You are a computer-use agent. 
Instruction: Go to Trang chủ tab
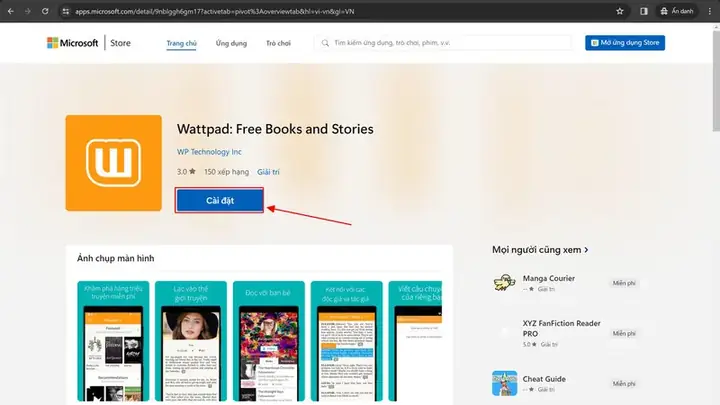point(181,43)
